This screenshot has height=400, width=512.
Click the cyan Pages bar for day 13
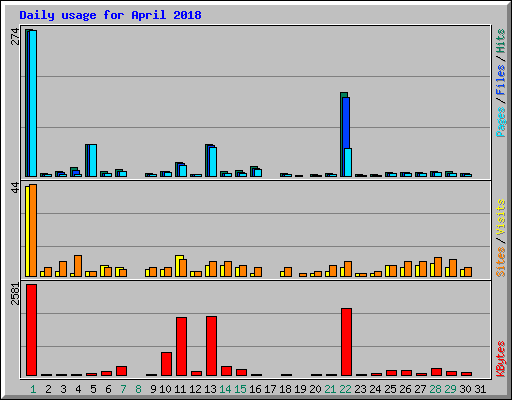point(213,162)
